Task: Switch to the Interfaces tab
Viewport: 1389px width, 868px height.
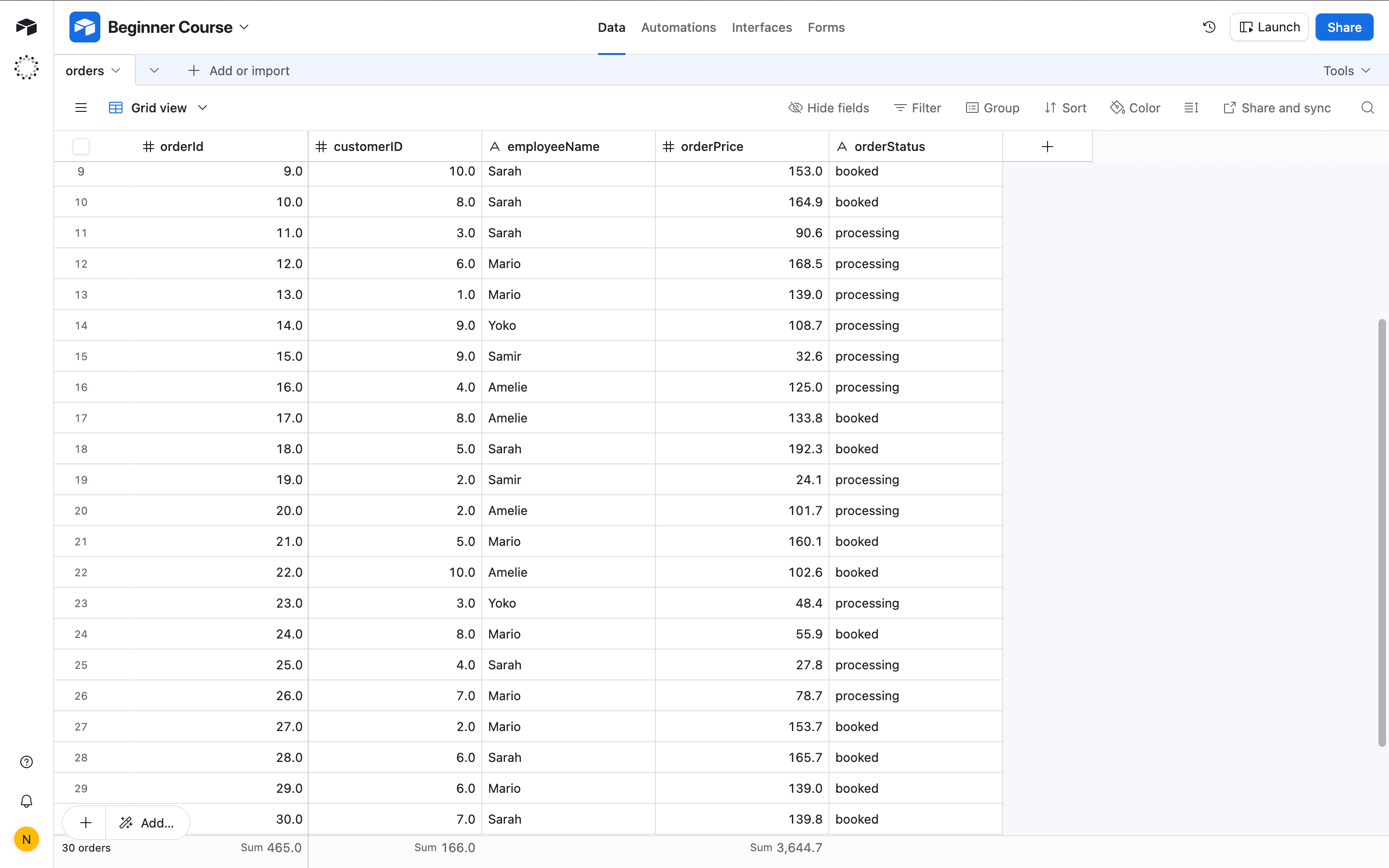Action: pos(762,27)
